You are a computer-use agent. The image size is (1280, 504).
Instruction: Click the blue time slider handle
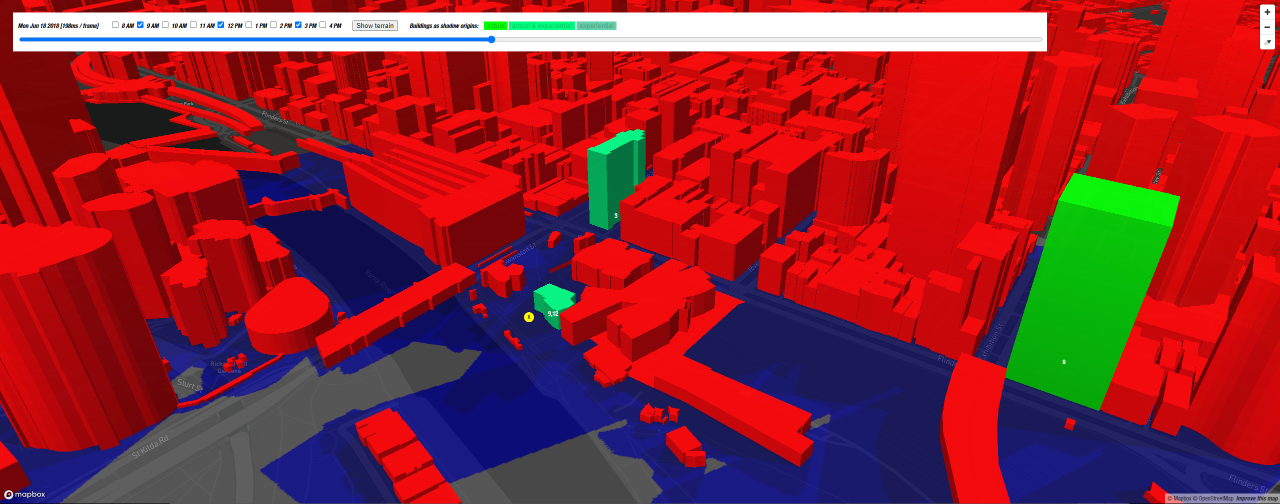pyautogui.click(x=491, y=40)
